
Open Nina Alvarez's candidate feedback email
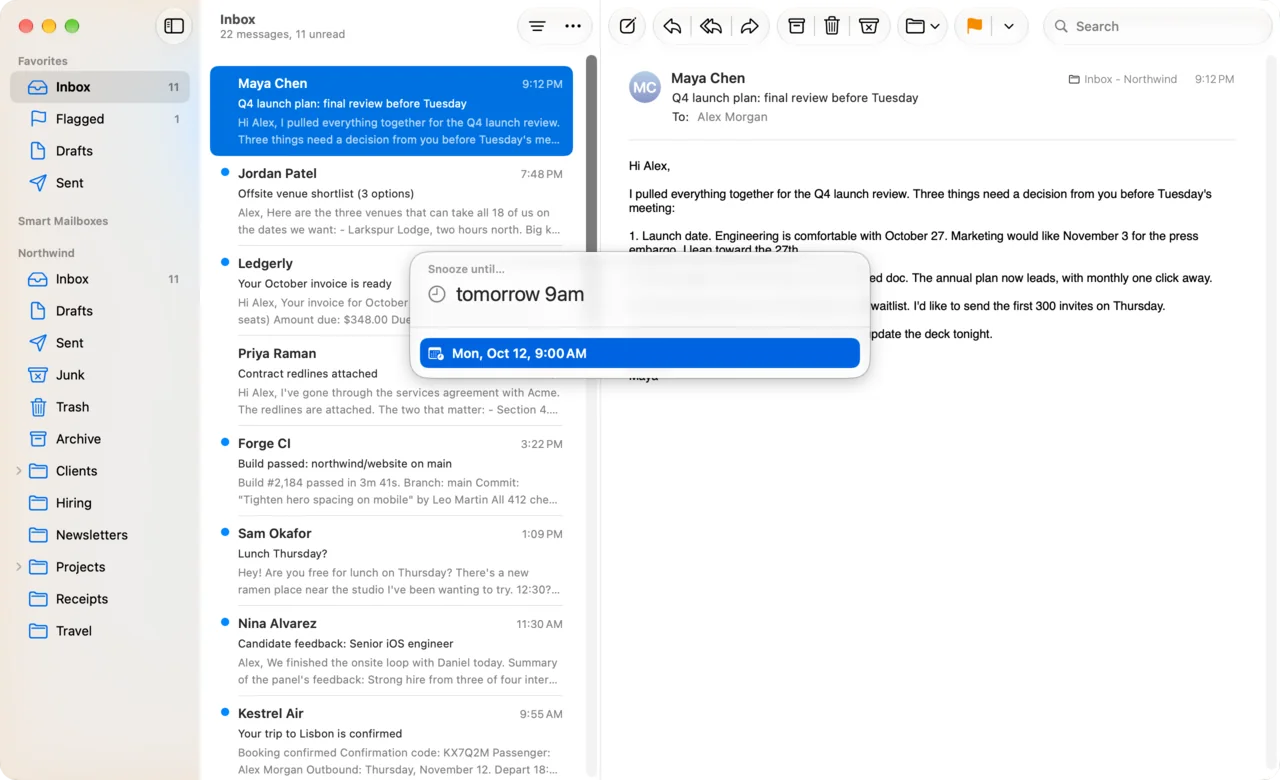391,651
